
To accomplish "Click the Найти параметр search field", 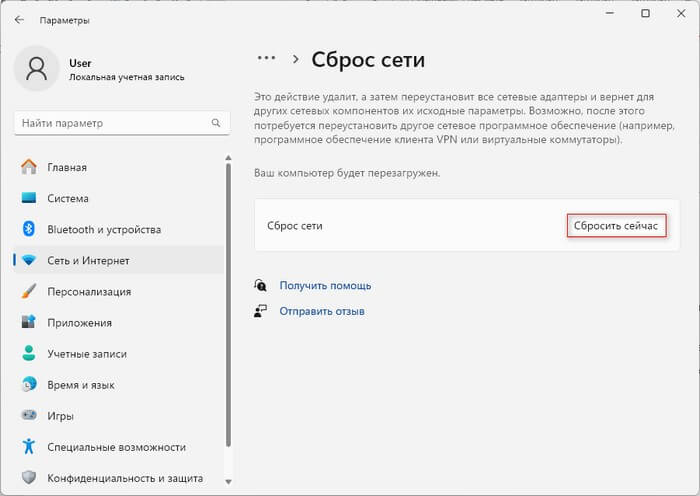I will pos(110,123).
